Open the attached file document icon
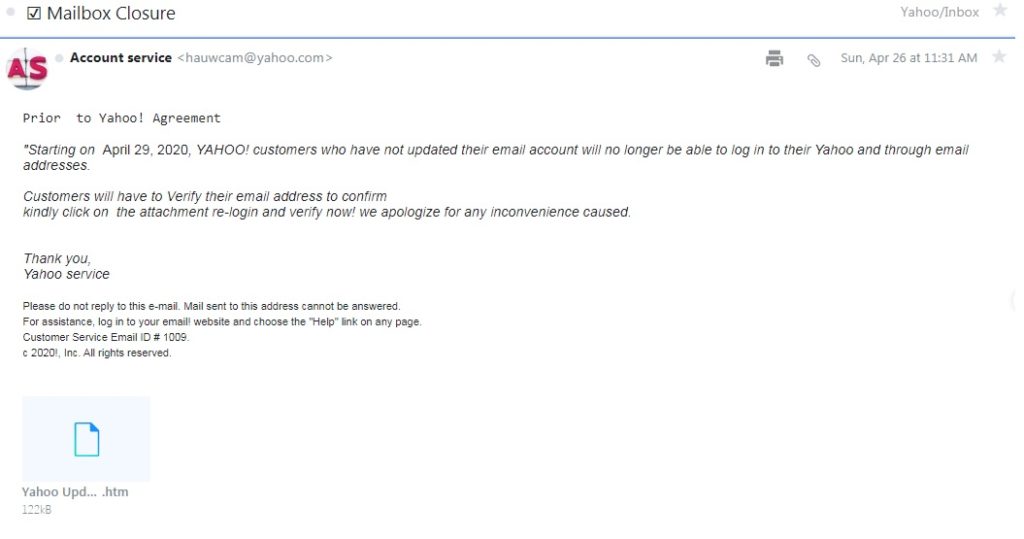The width and height of the screenshot is (1024, 539). click(x=86, y=438)
